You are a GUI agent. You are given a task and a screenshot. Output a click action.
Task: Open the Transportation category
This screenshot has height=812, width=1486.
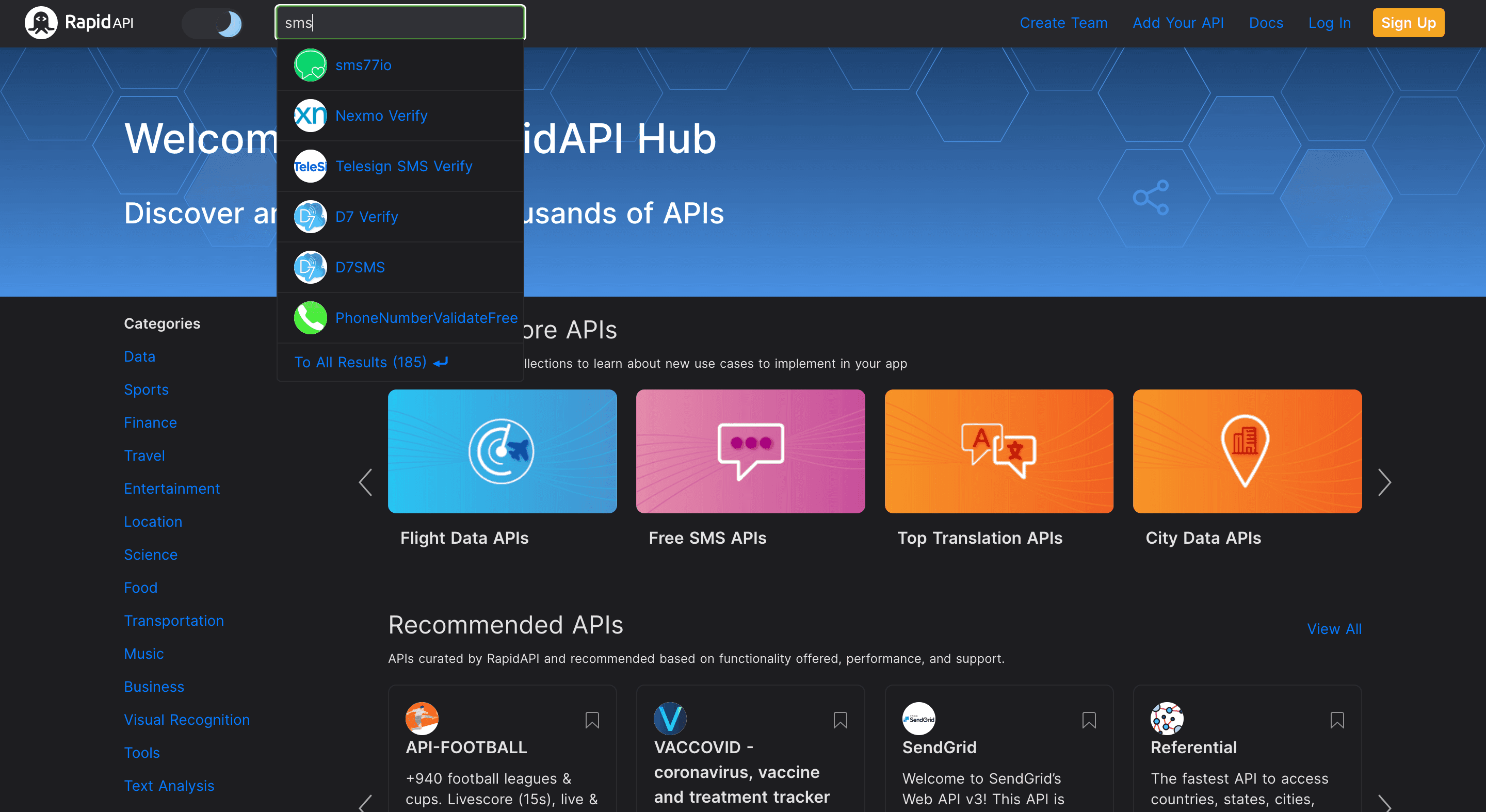click(x=174, y=621)
